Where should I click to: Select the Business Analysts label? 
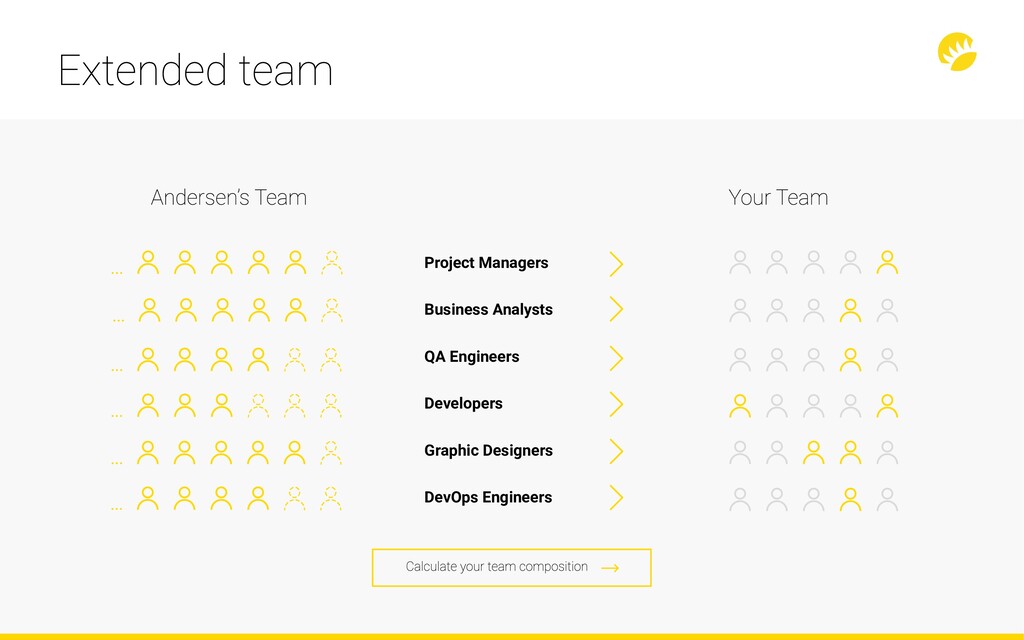[x=488, y=310]
